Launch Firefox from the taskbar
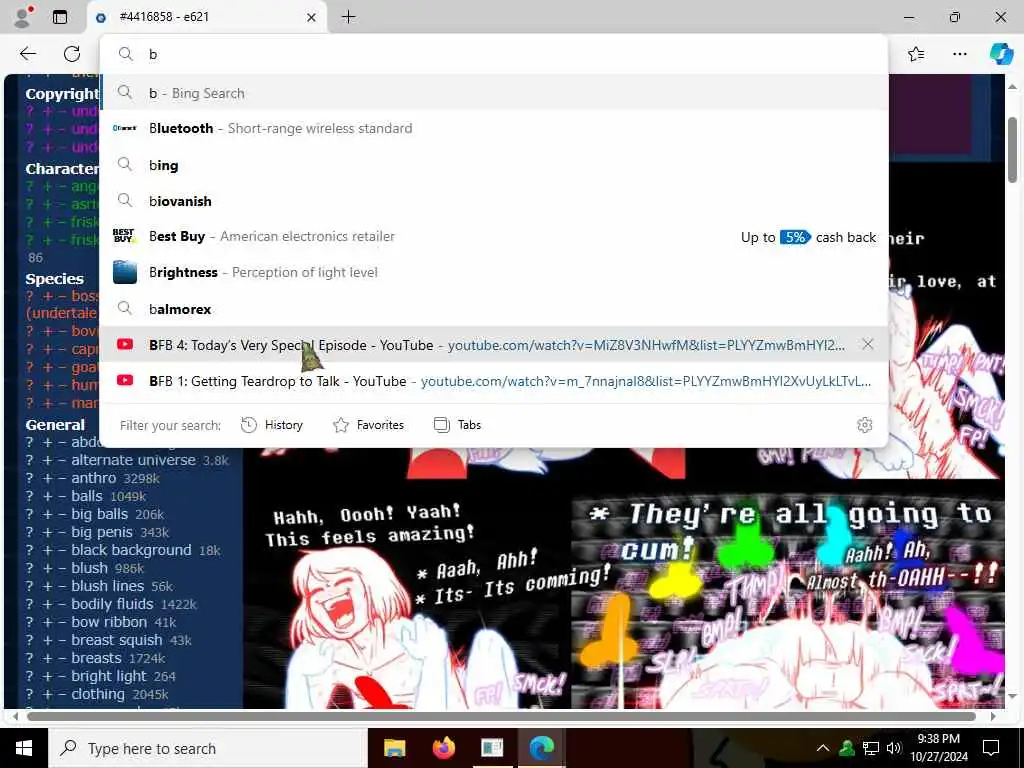1024x768 pixels. point(443,748)
